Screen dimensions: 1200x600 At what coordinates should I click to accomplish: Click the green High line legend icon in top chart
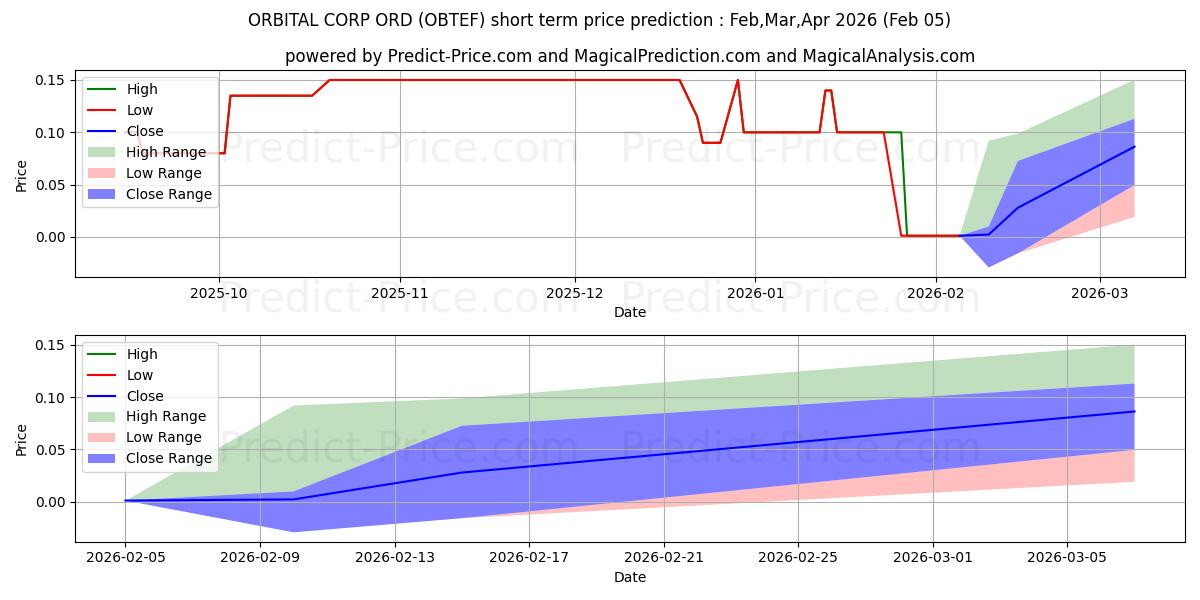(x=104, y=90)
